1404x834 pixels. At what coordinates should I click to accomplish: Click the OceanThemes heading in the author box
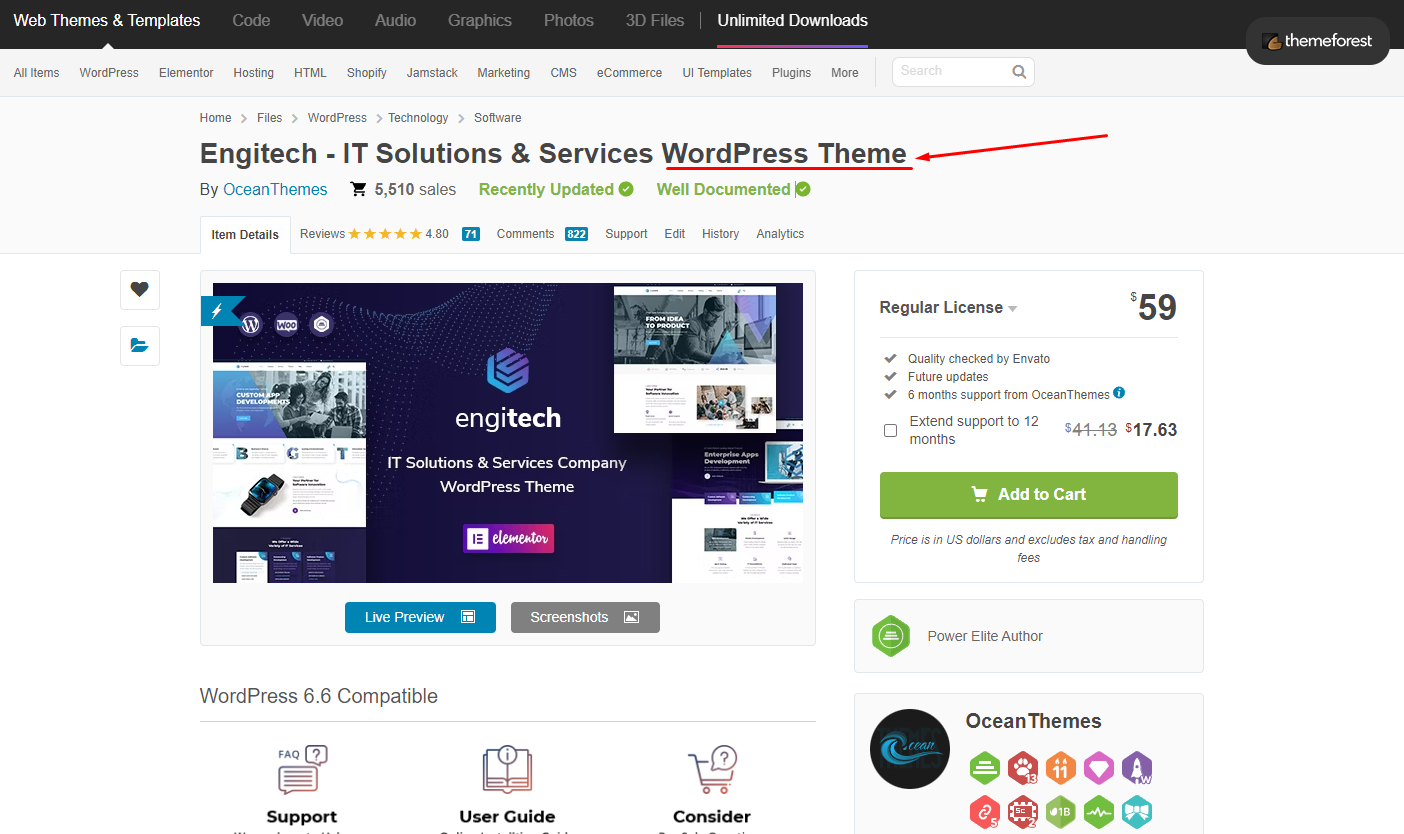click(x=1033, y=721)
